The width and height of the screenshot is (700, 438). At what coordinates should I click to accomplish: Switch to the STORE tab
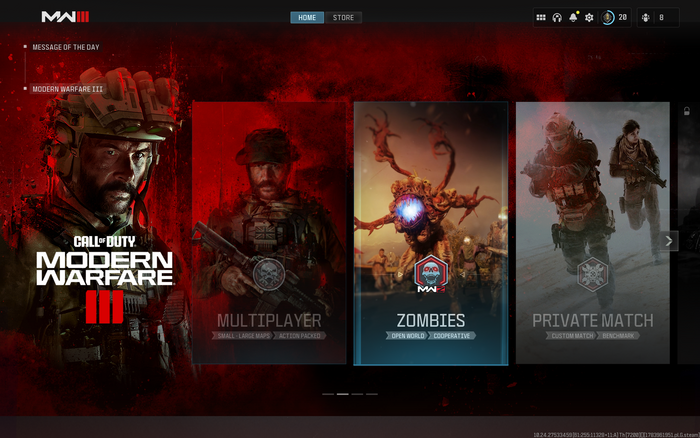coord(343,17)
